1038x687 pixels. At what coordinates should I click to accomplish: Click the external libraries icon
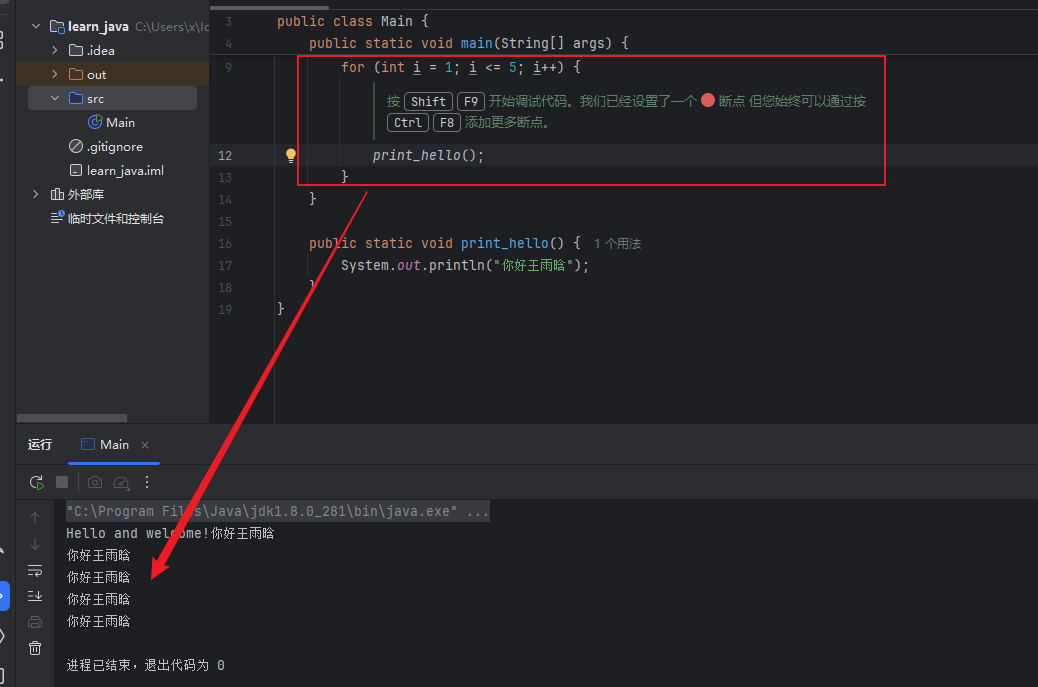57,195
